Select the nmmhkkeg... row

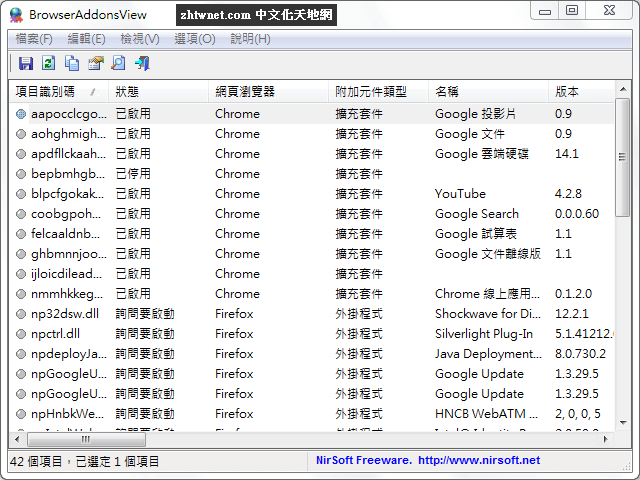coord(311,294)
